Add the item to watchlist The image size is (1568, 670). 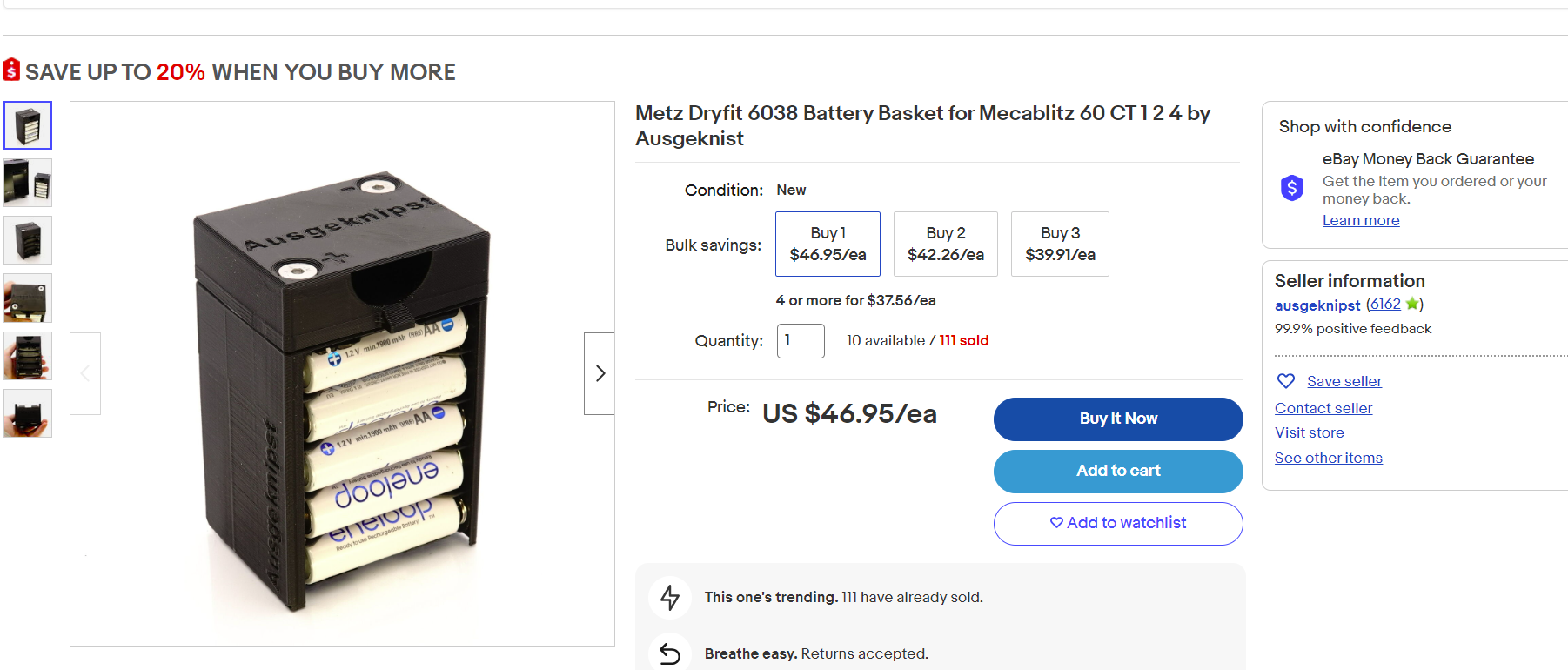pos(1118,523)
